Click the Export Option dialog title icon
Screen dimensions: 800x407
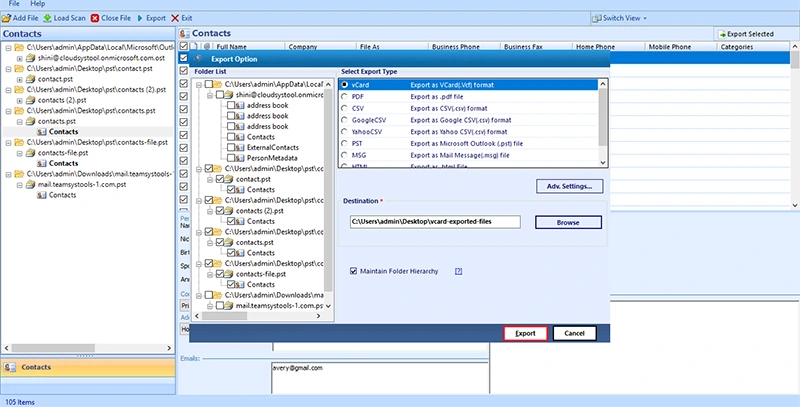tap(198, 59)
